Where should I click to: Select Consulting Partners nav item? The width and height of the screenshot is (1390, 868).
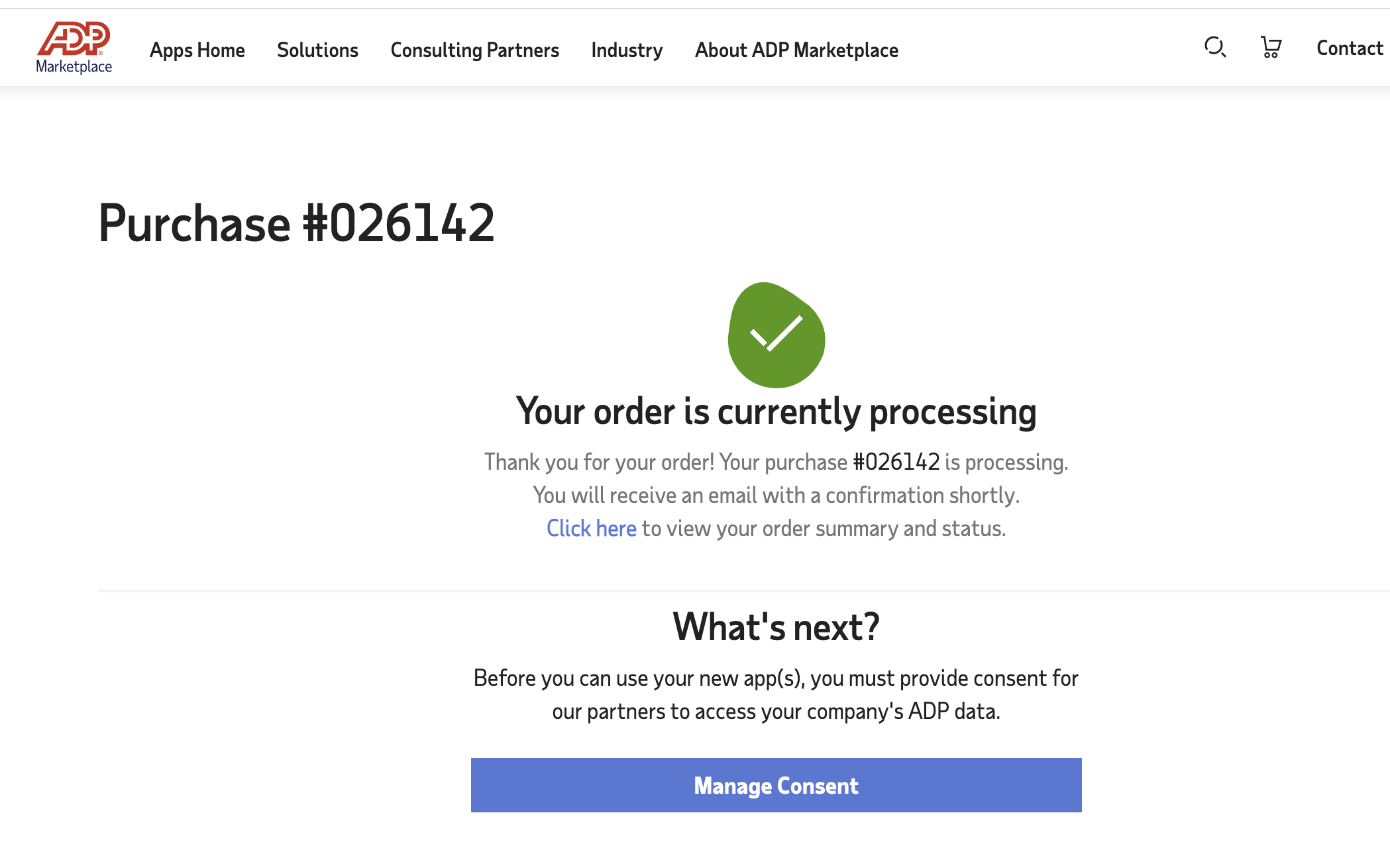(x=474, y=50)
